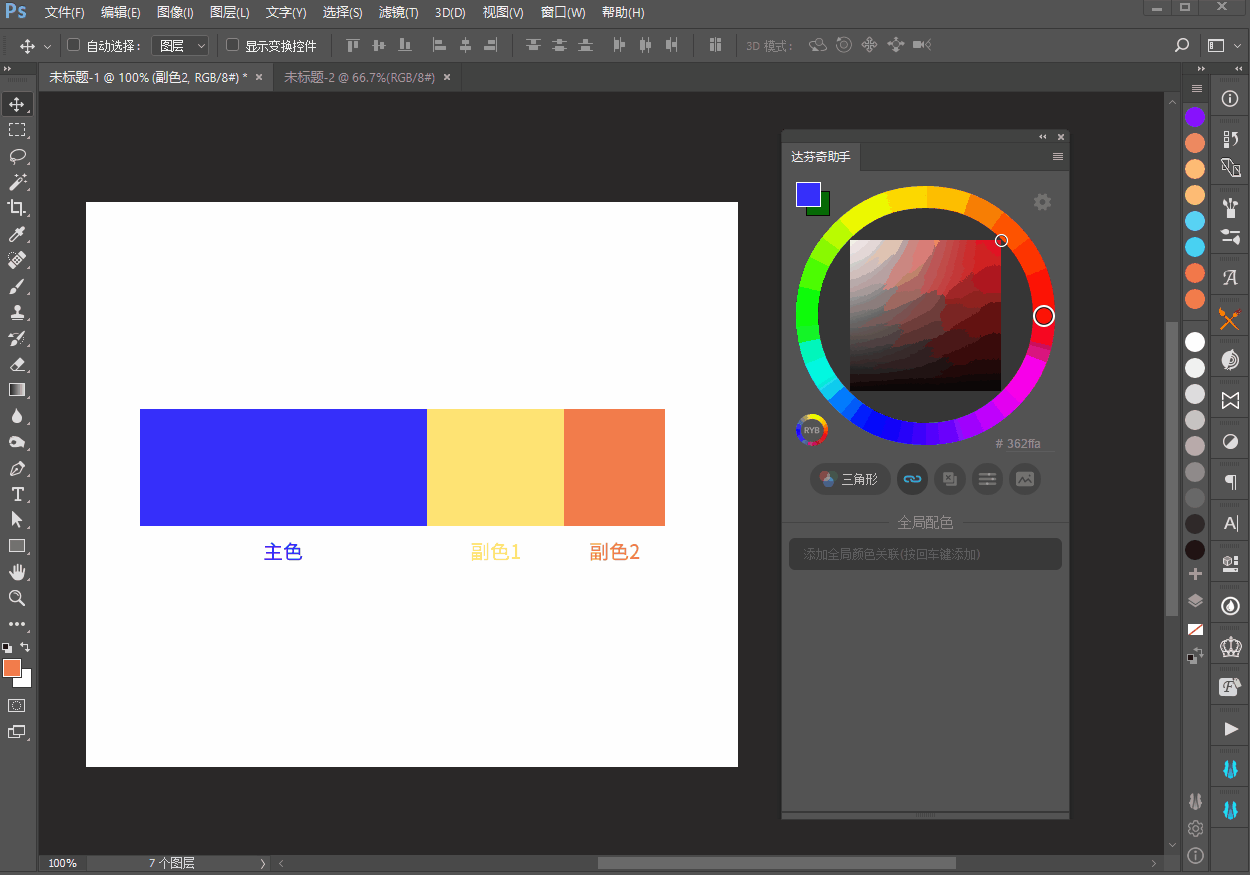Screen dimensions: 1250x875
Task: Click the sliders button in 达芬奇助手
Action: point(987,479)
